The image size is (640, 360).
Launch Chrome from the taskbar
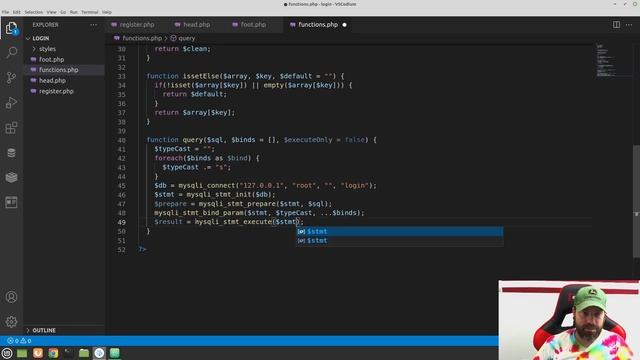(53, 353)
